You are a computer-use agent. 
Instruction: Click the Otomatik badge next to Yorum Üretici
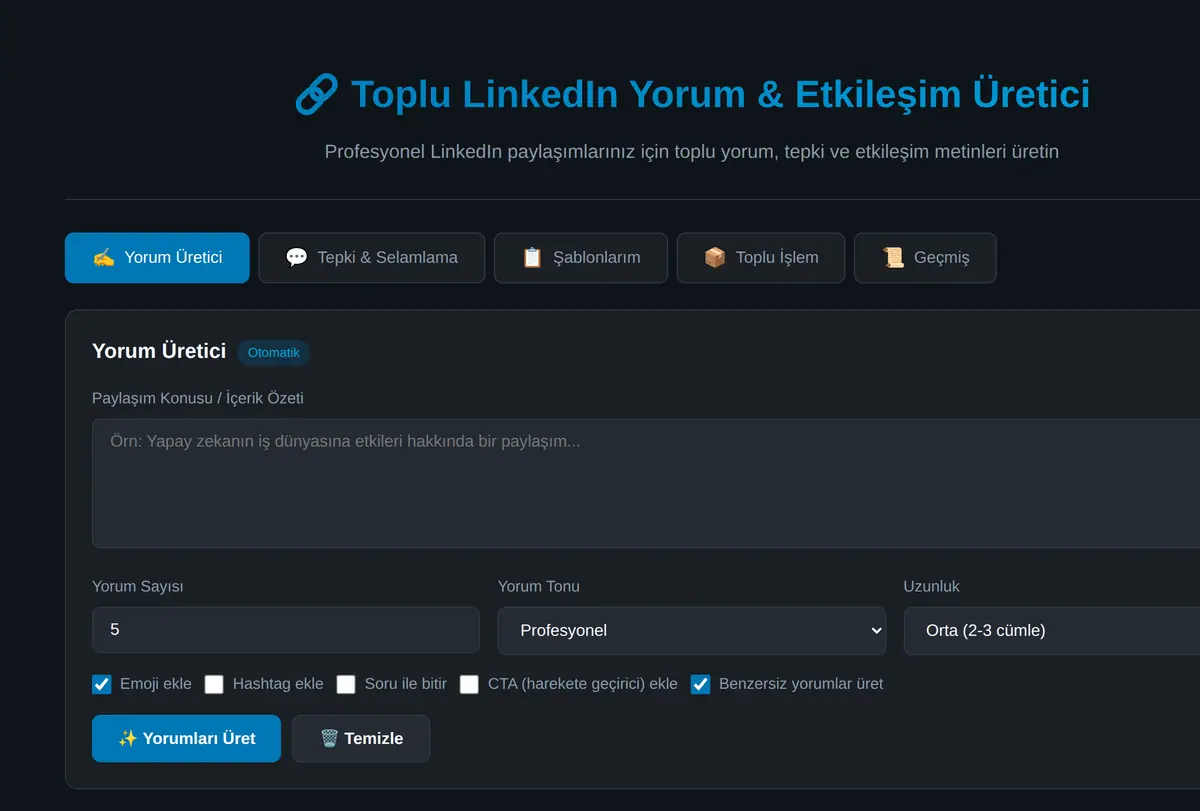[x=274, y=353]
